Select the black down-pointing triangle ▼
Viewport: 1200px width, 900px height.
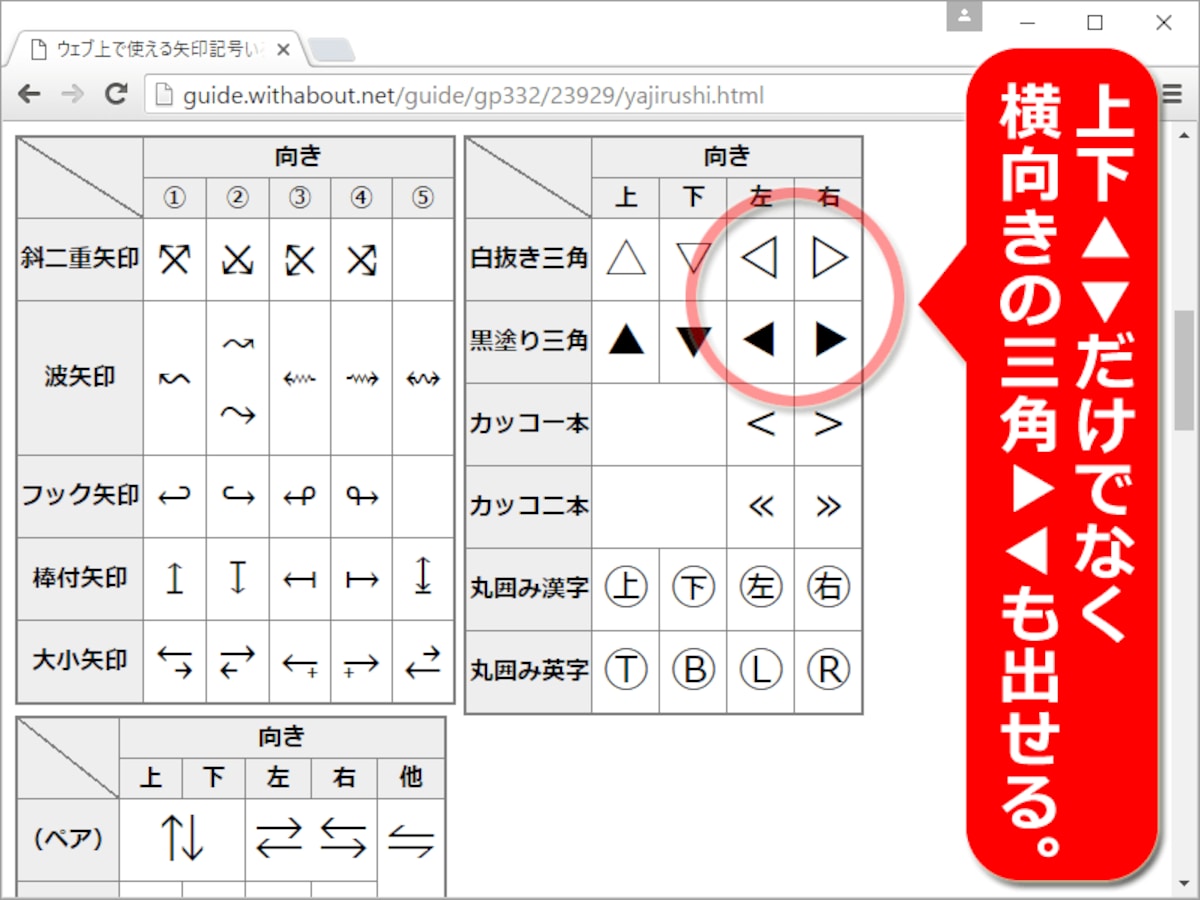pyautogui.click(x=693, y=340)
